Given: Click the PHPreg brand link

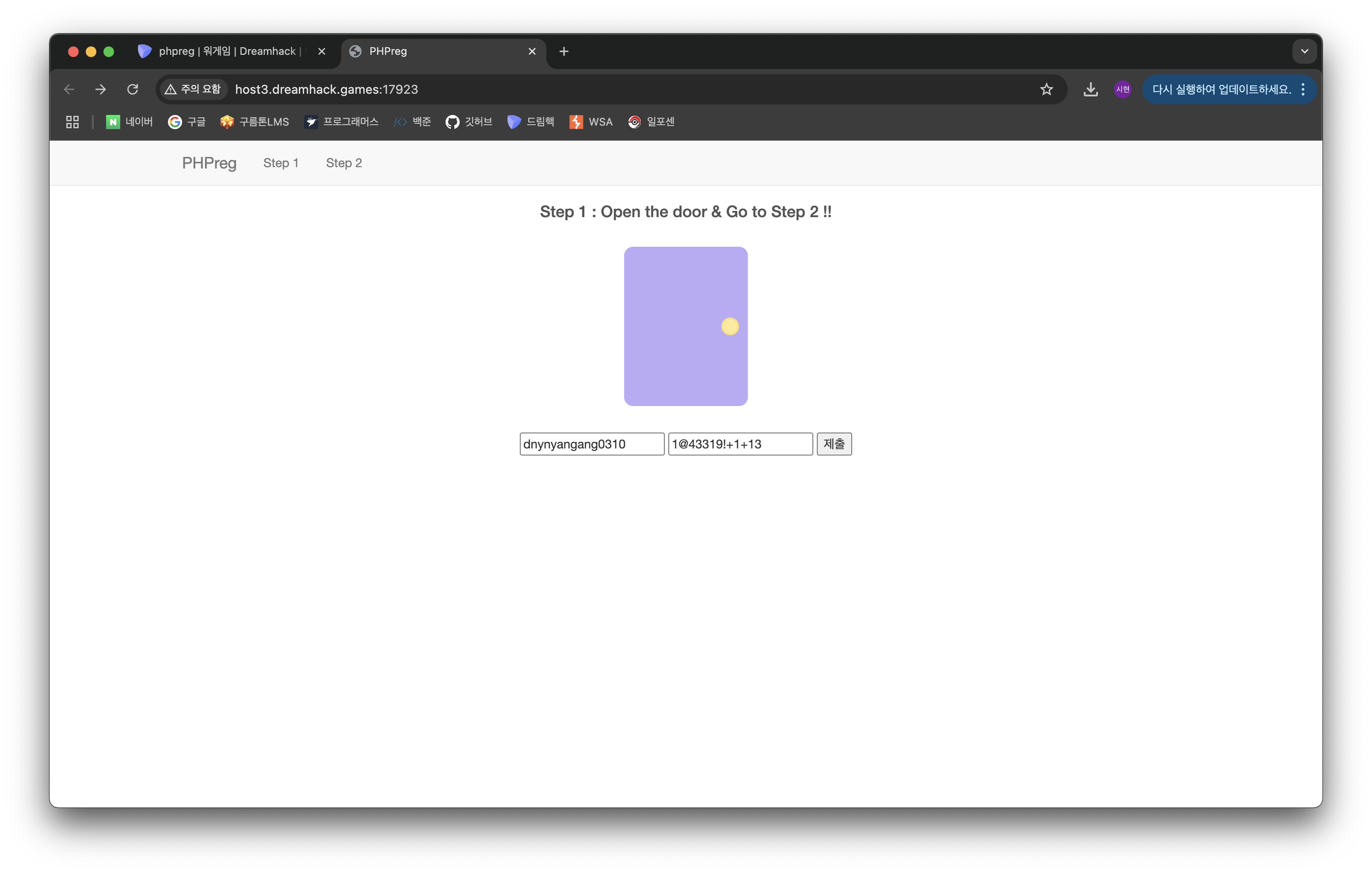Looking at the screenshot, I should 209,163.
